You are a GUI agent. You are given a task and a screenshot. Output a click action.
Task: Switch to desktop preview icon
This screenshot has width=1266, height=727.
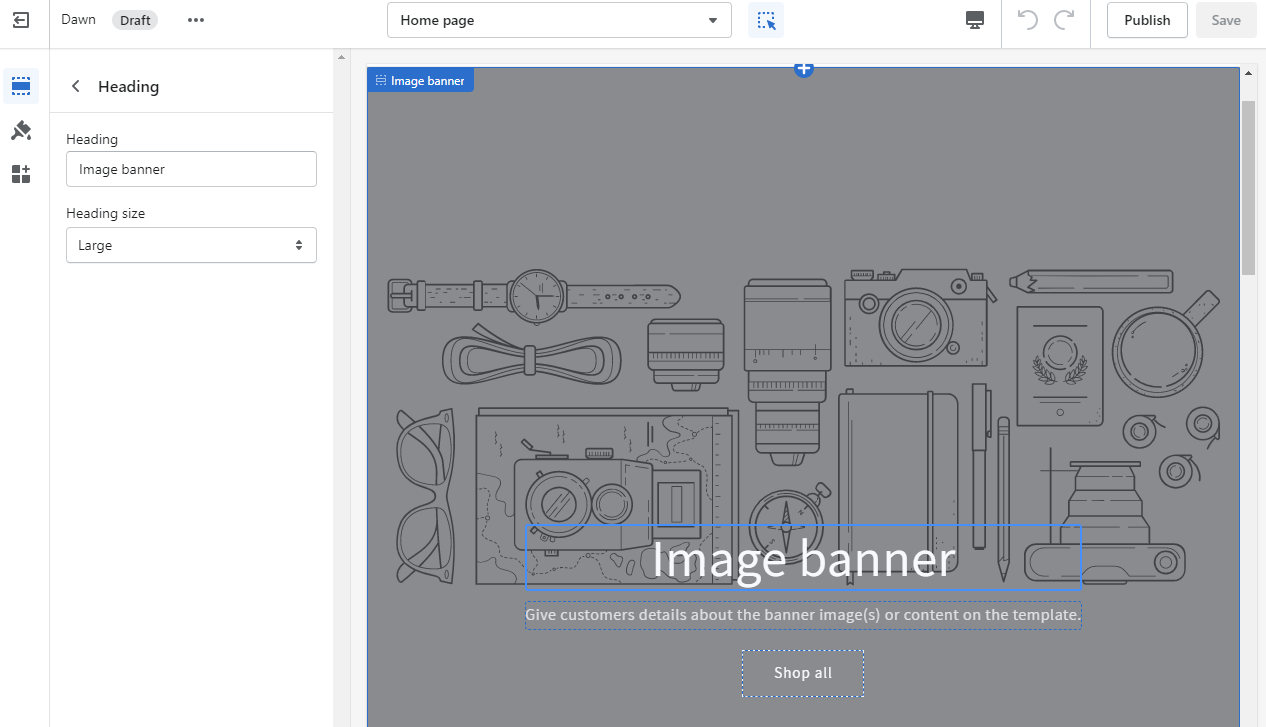(x=976, y=20)
